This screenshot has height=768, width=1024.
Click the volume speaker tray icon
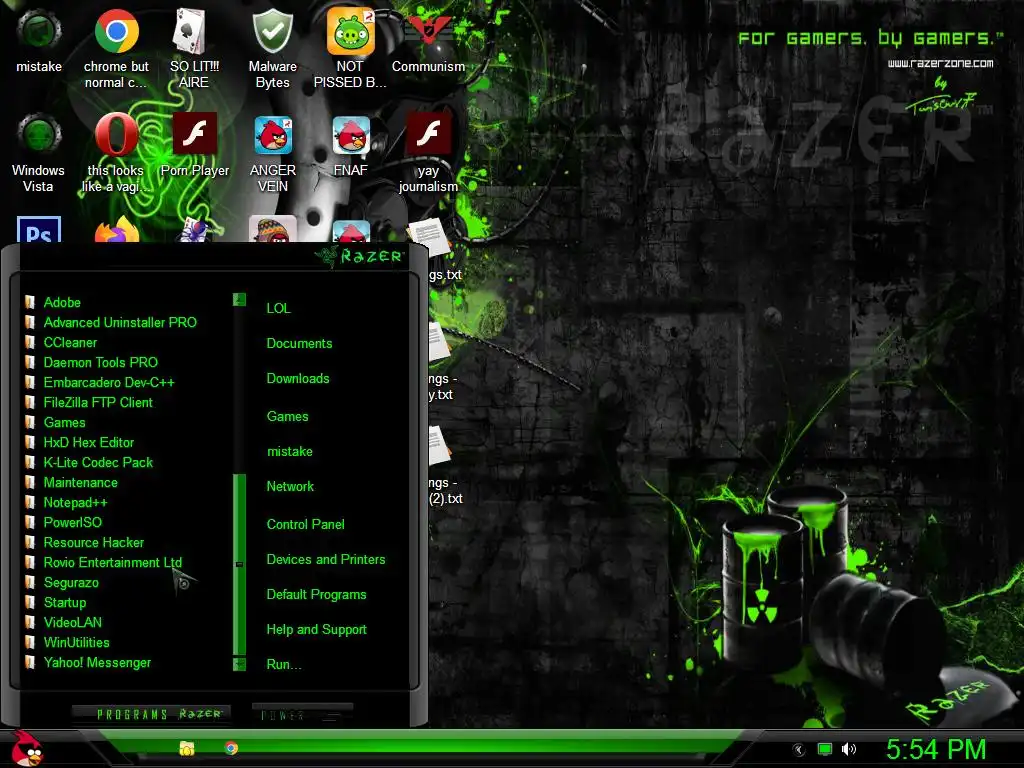pos(849,749)
